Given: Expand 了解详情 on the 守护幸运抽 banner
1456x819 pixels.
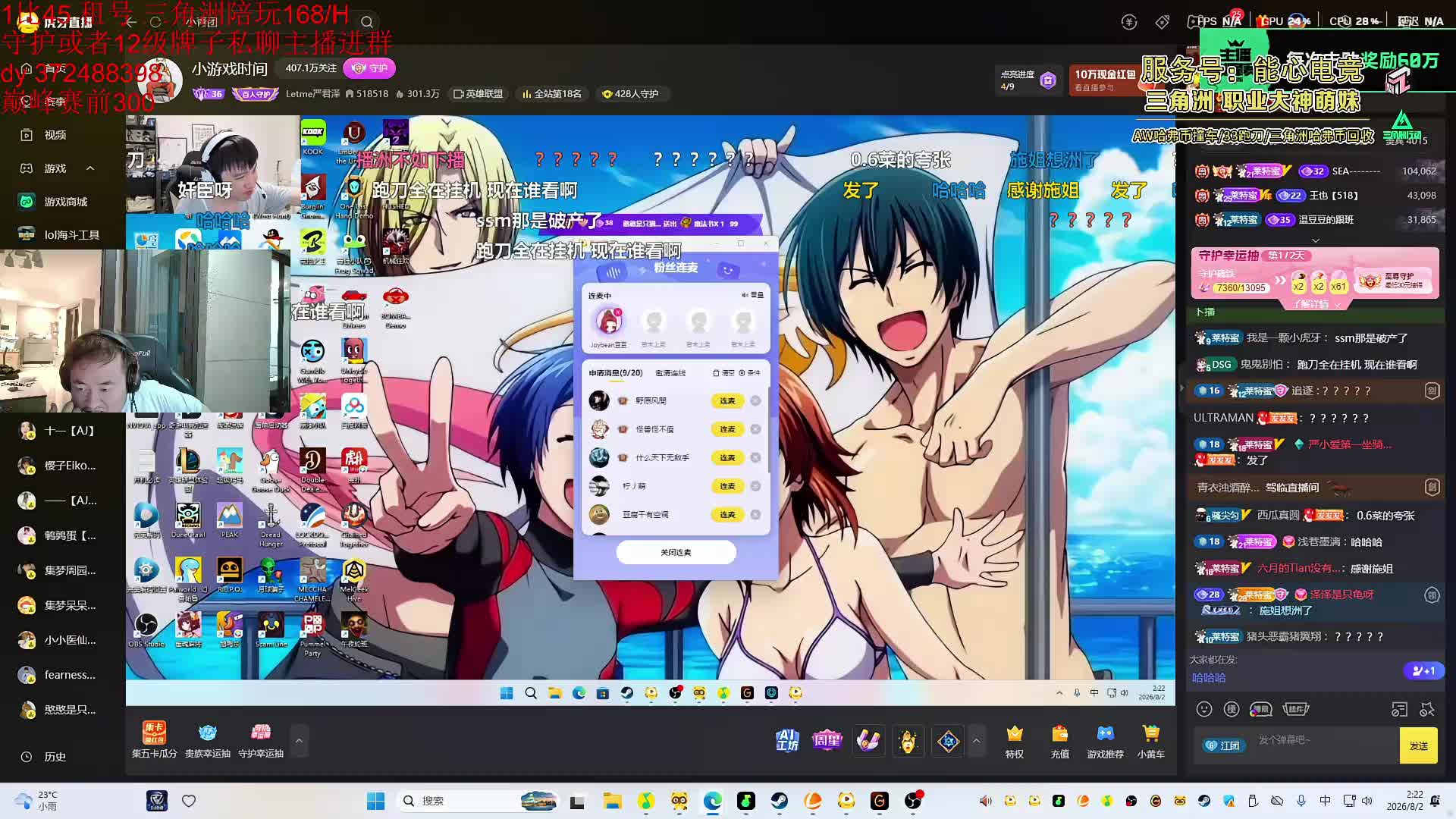Looking at the screenshot, I should (1314, 304).
